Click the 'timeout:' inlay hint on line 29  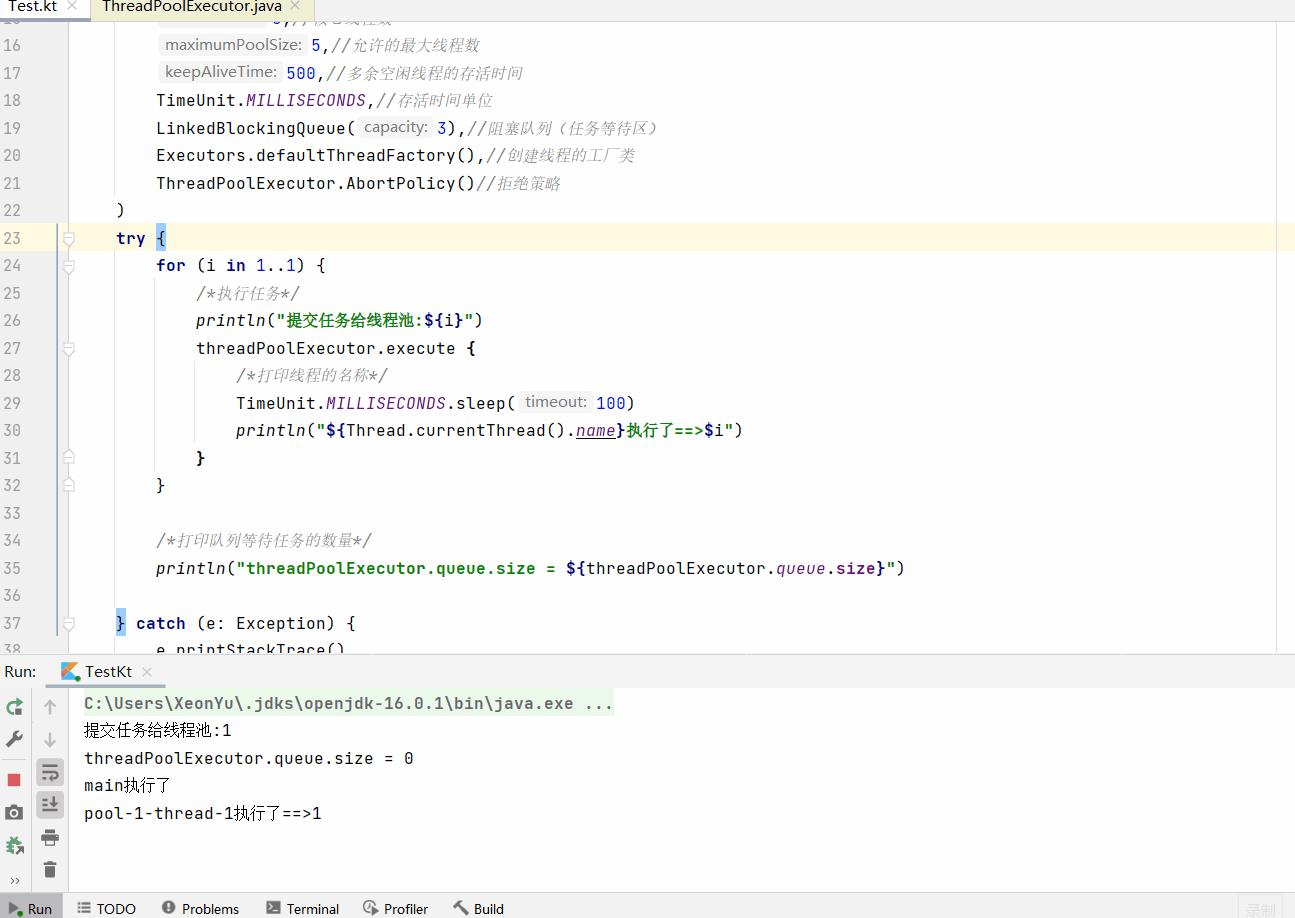[555, 402]
